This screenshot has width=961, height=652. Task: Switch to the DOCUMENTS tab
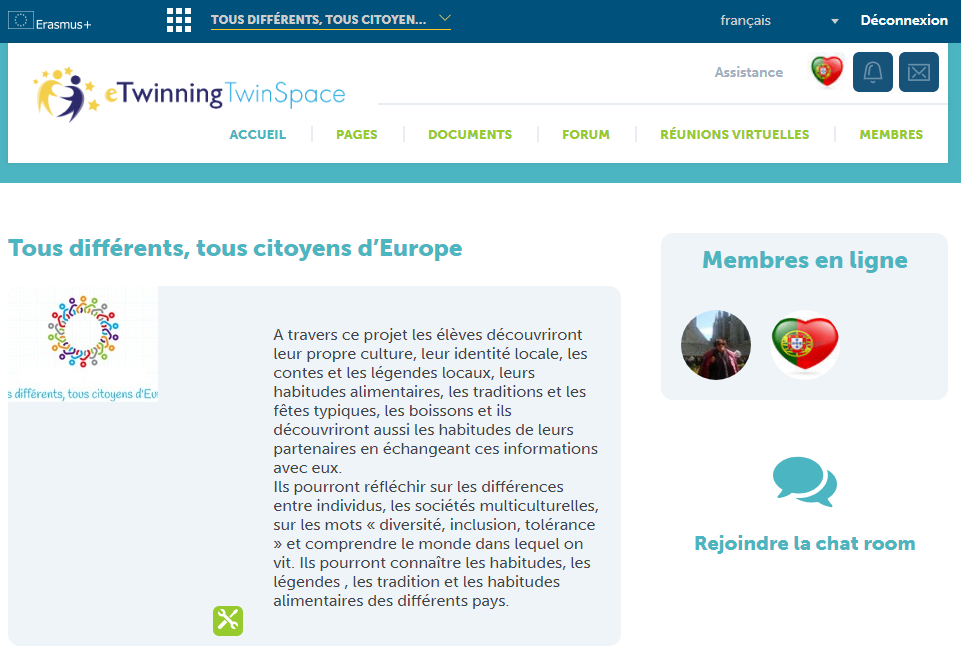point(469,135)
